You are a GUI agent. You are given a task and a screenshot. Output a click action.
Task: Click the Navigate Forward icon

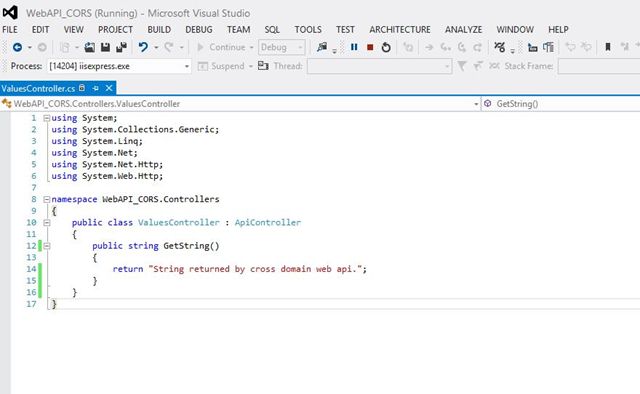coord(42,47)
